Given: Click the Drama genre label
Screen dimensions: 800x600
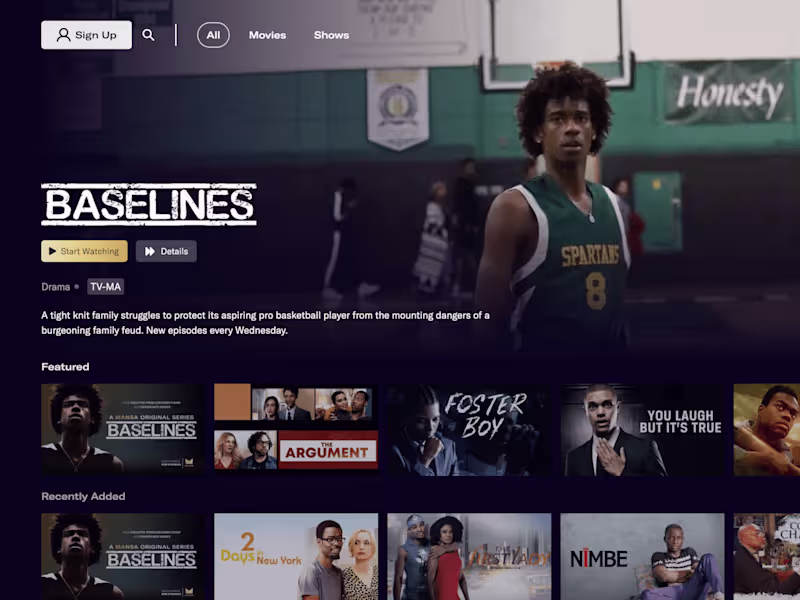Looking at the screenshot, I should tap(56, 287).
